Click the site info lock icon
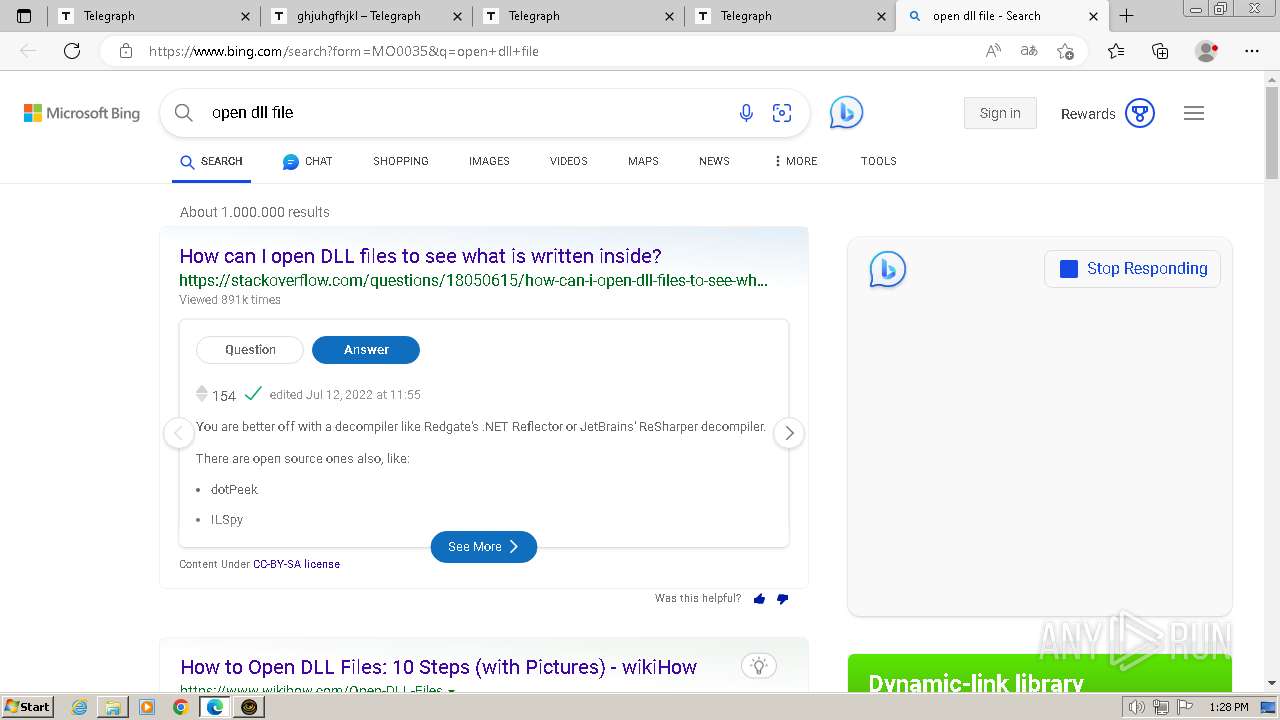Viewport: 1280px width, 720px height. click(126, 51)
